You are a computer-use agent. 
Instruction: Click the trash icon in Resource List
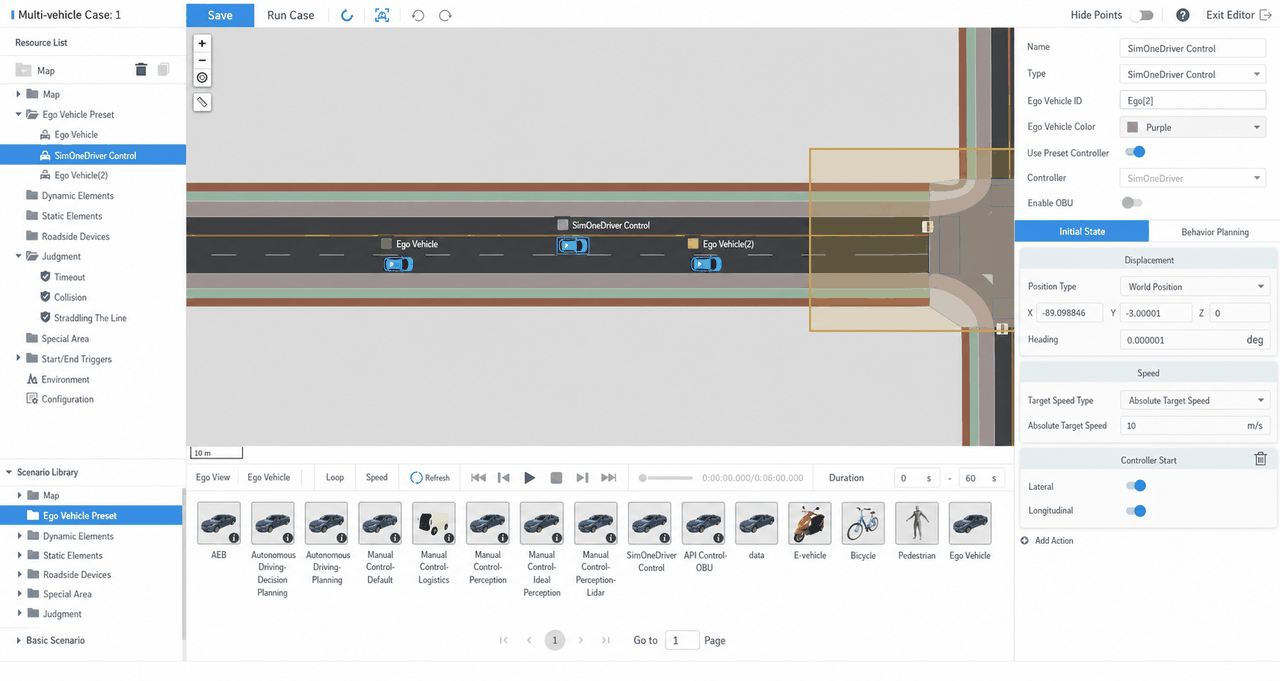(x=141, y=69)
